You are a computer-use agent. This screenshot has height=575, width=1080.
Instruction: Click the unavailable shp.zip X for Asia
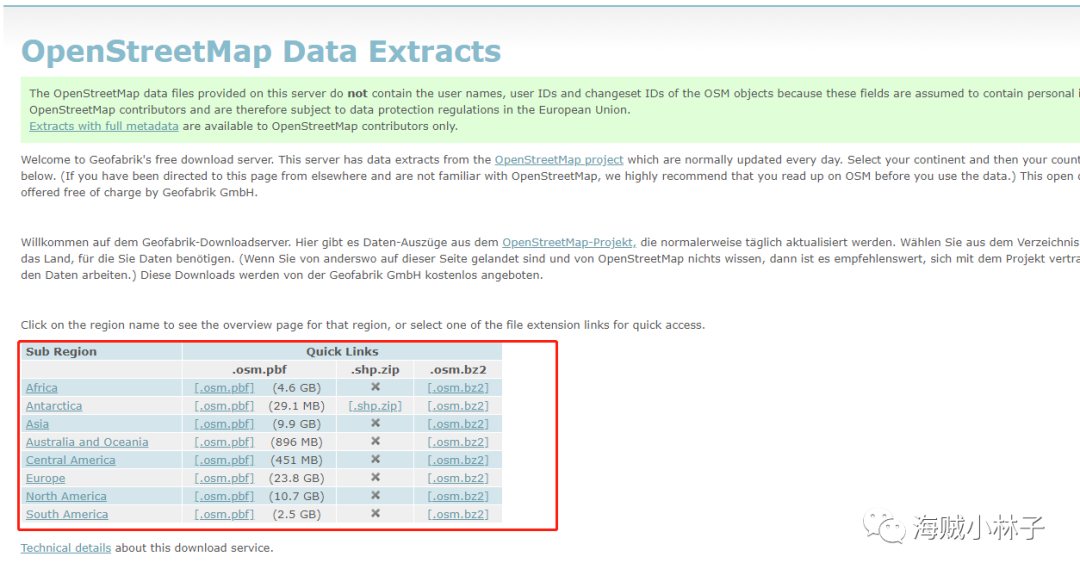(375, 423)
